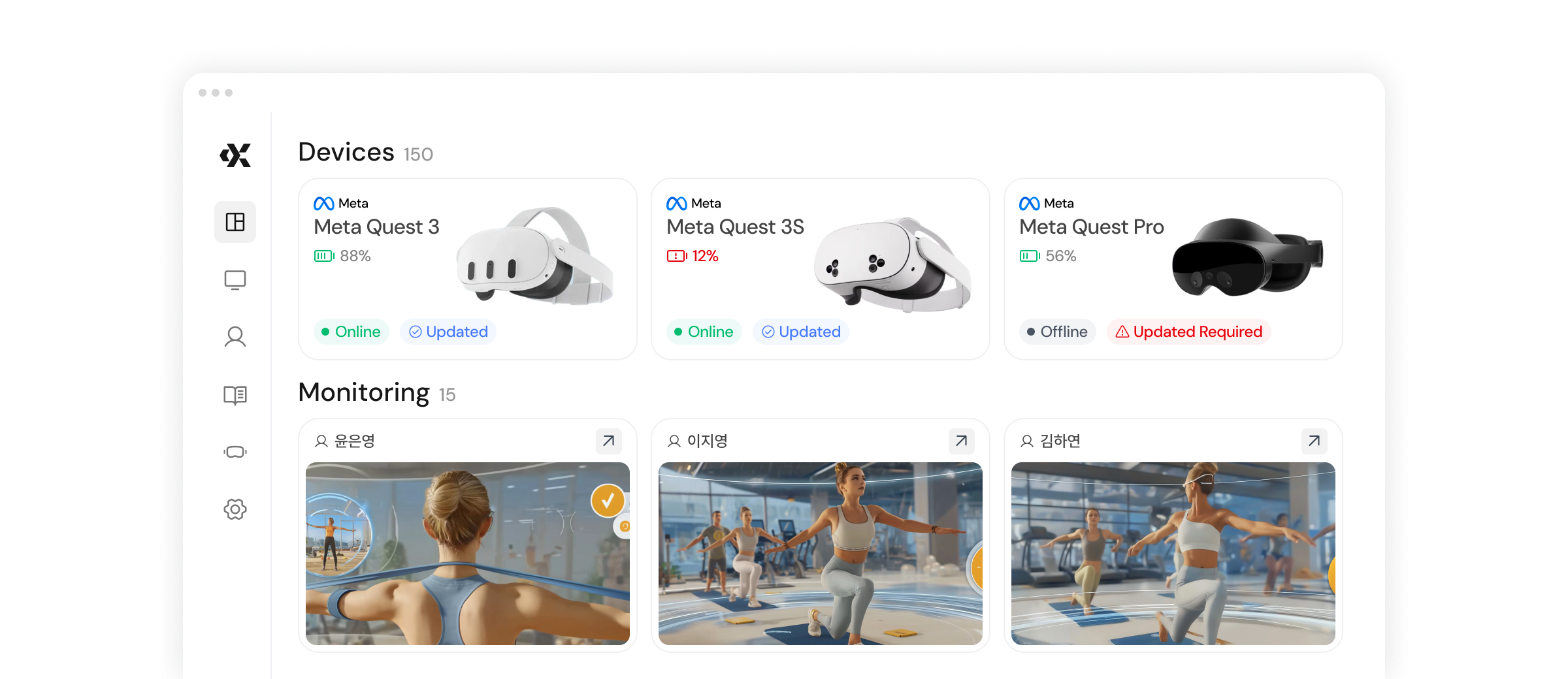Click the 56% battery indicator on Quest Pro
Screen dimensions: 1568x679
tap(1048, 256)
